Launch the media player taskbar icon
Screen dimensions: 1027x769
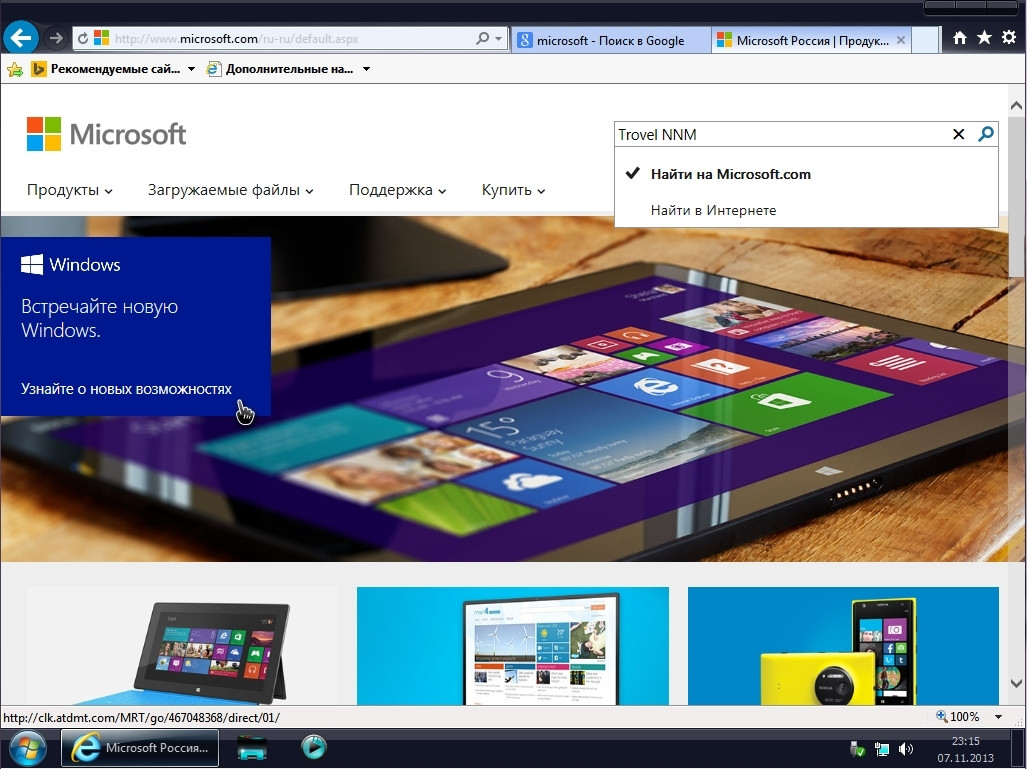314,747
